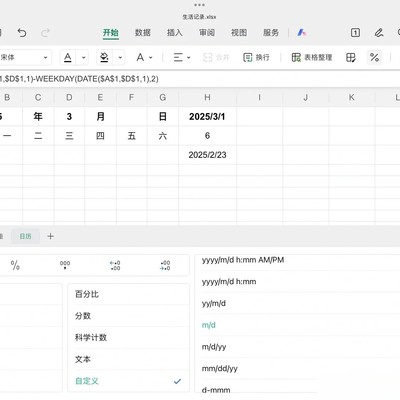Select the 日历 sheet tab
400x400 pixels.
[25, 236]
